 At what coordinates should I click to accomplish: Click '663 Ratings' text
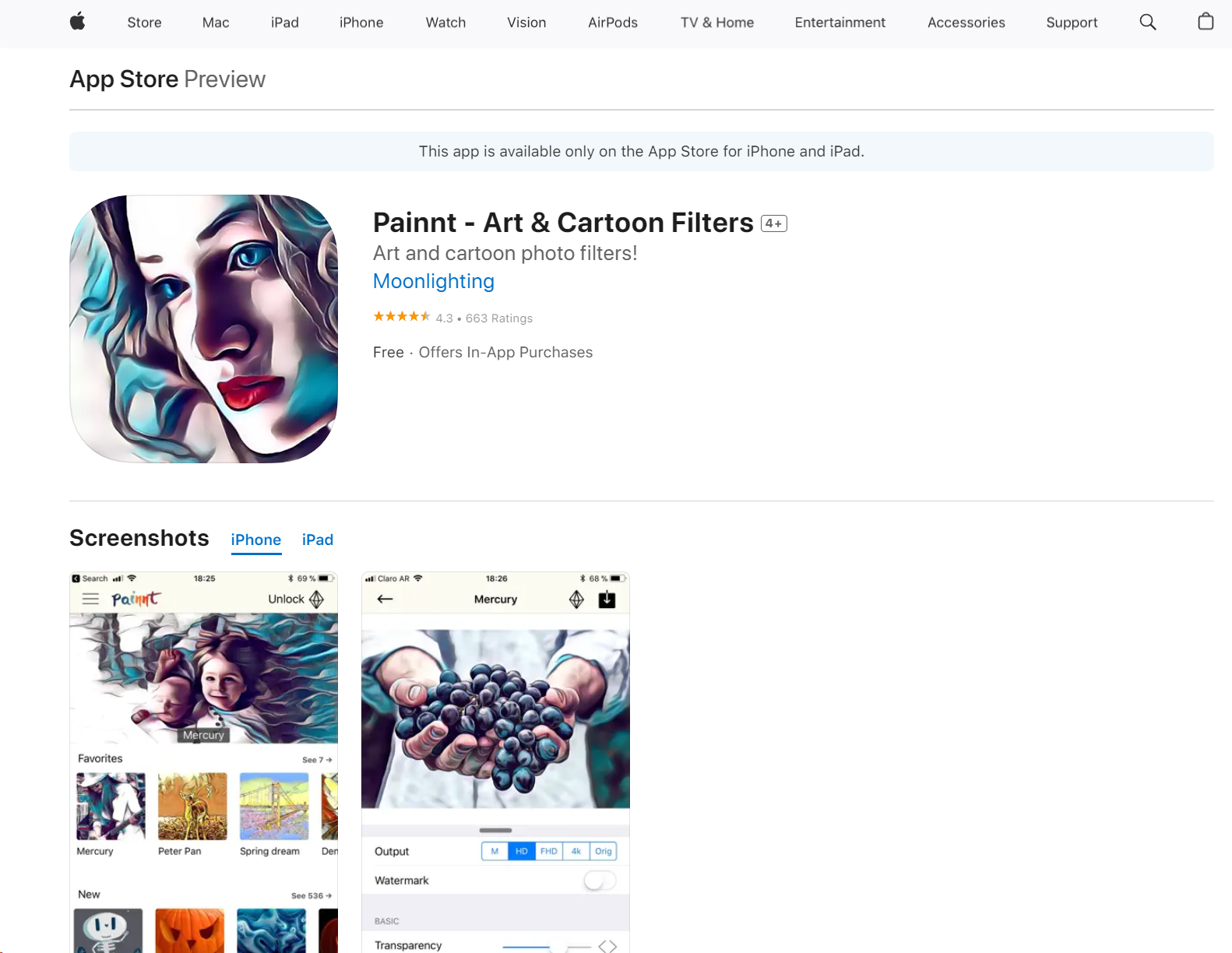(499, 318)
